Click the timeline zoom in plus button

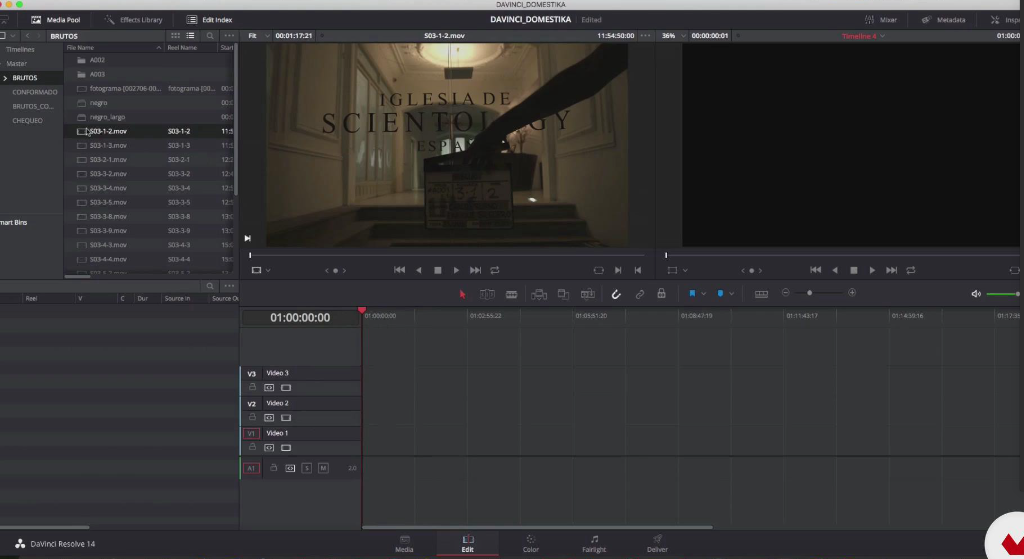click(x=852, y=293)
